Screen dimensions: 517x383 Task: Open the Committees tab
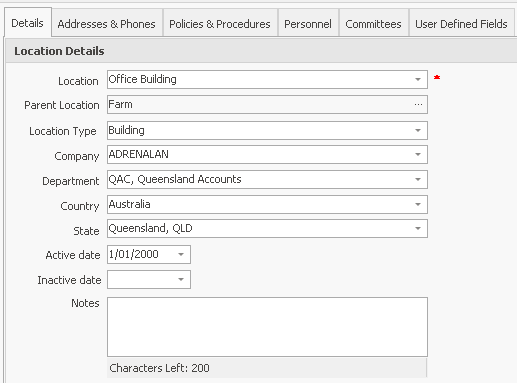(373, 24)
